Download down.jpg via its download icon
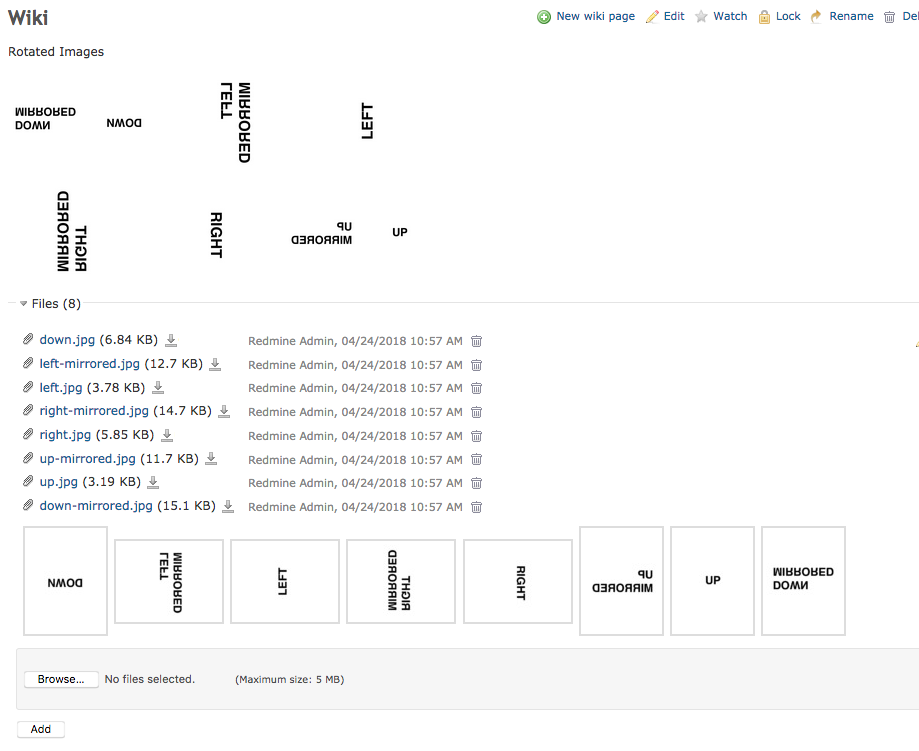 [x=171, y=340]
